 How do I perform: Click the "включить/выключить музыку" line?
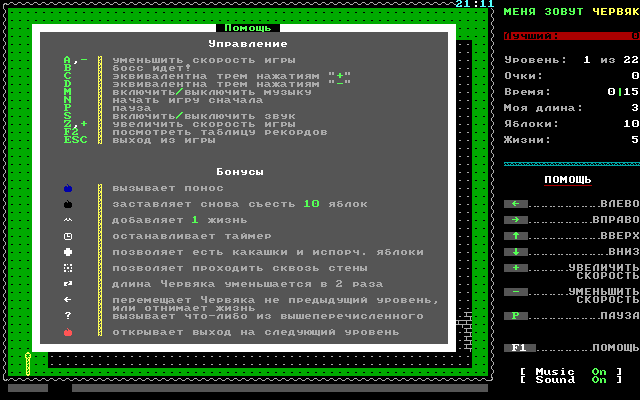coord(212,92)
